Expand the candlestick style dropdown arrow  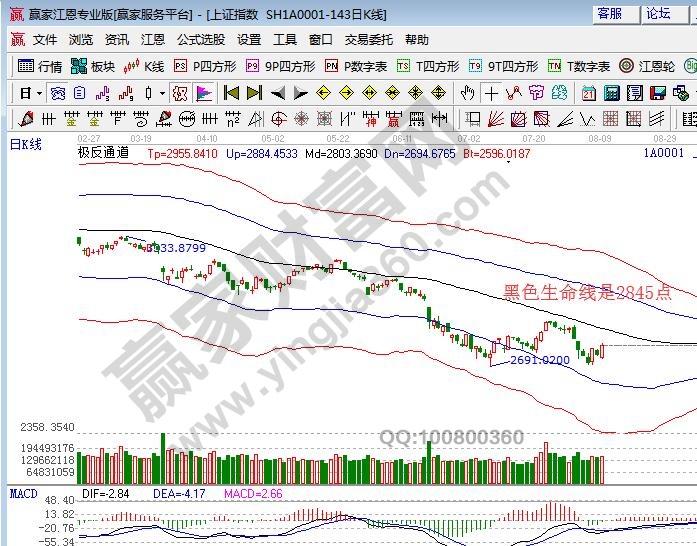pos(162,93)
